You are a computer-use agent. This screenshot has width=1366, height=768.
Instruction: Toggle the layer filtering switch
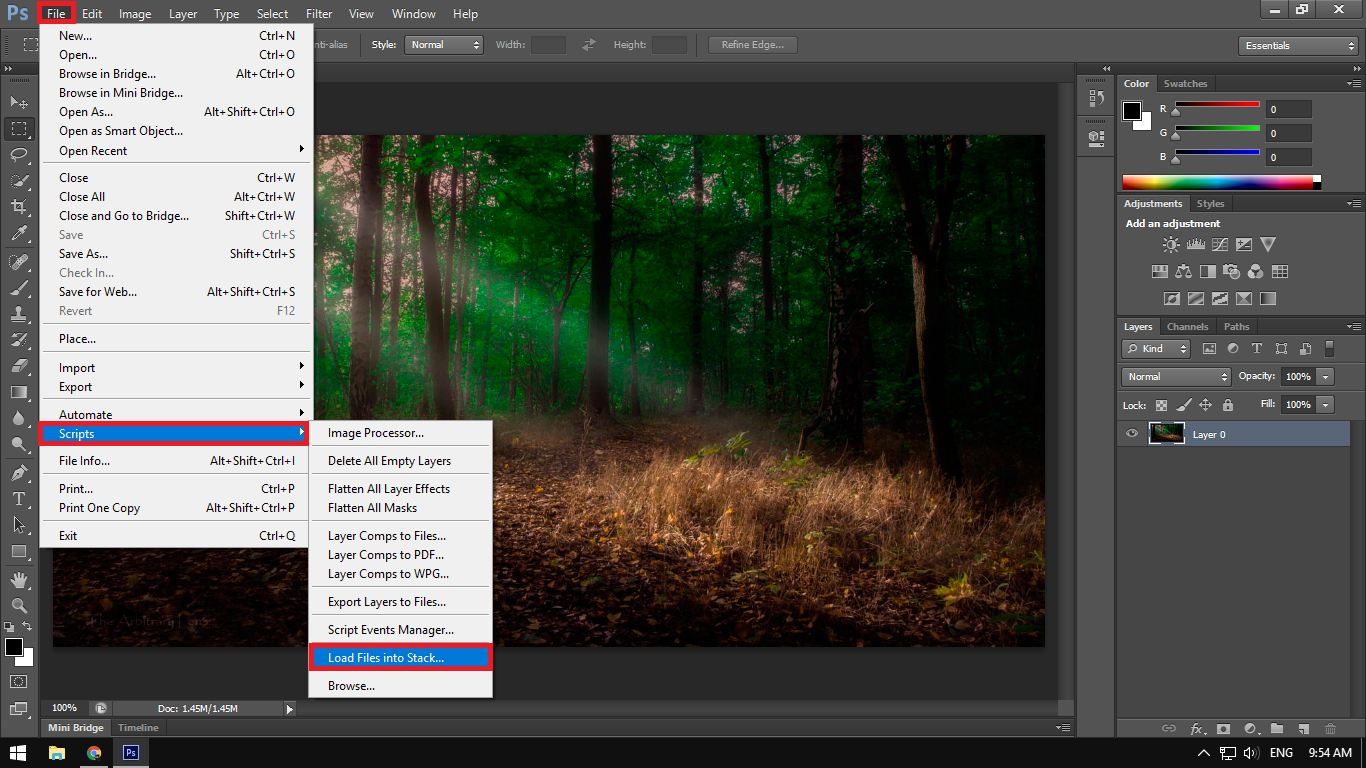(x=1329, y=348)
